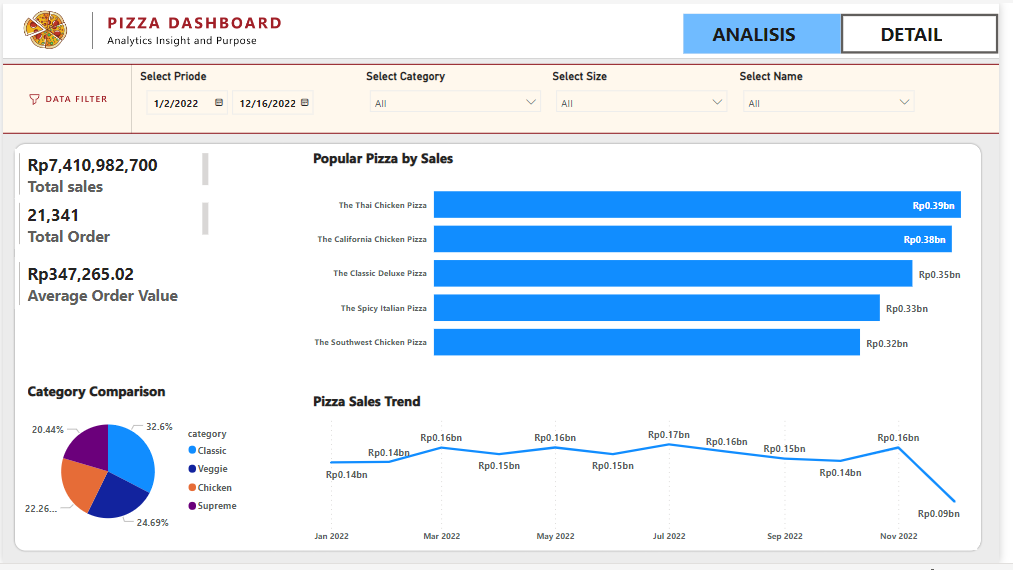Select the Spicy Italian Pizza bar

(x=656, y=308)
